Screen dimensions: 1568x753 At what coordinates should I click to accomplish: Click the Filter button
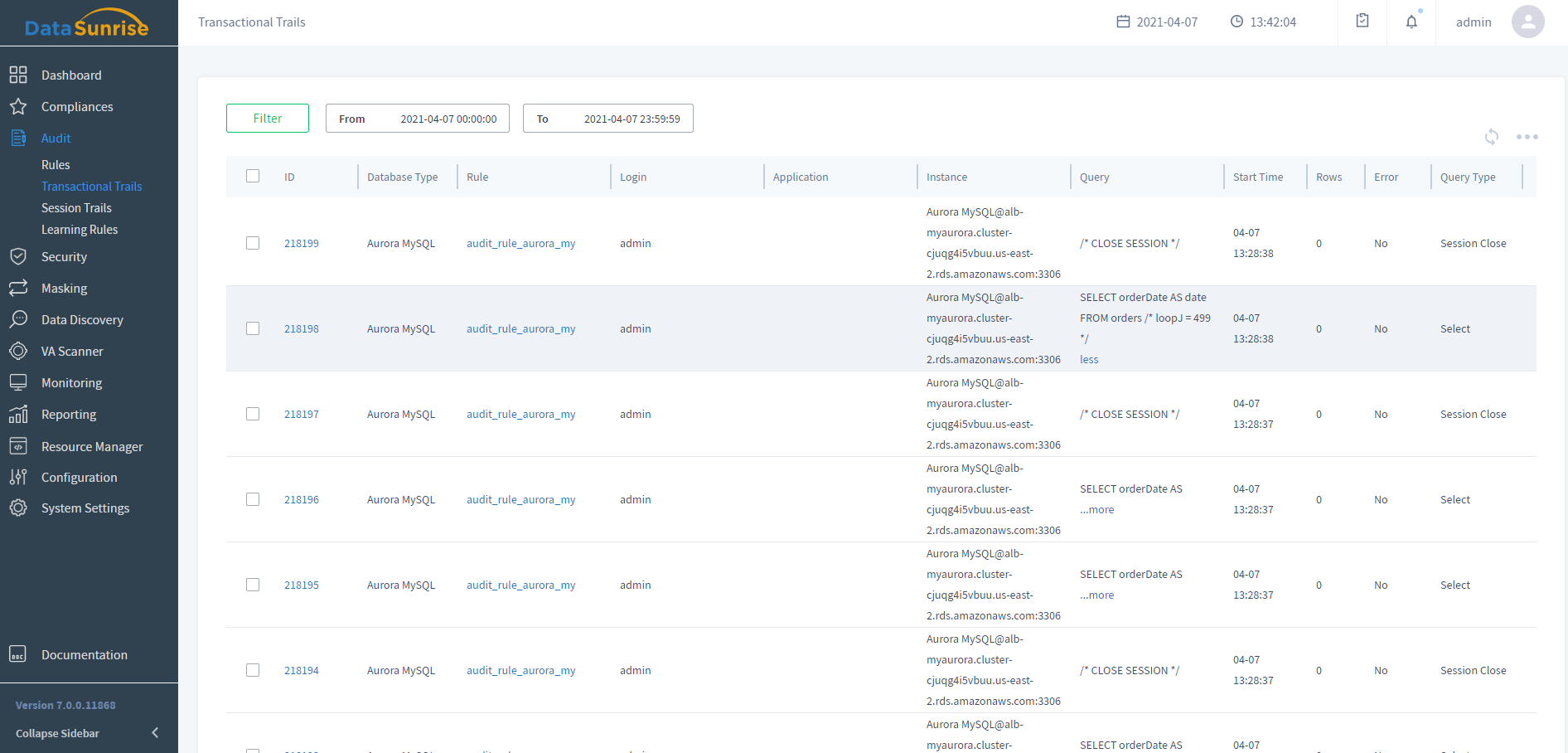(268, 119)
